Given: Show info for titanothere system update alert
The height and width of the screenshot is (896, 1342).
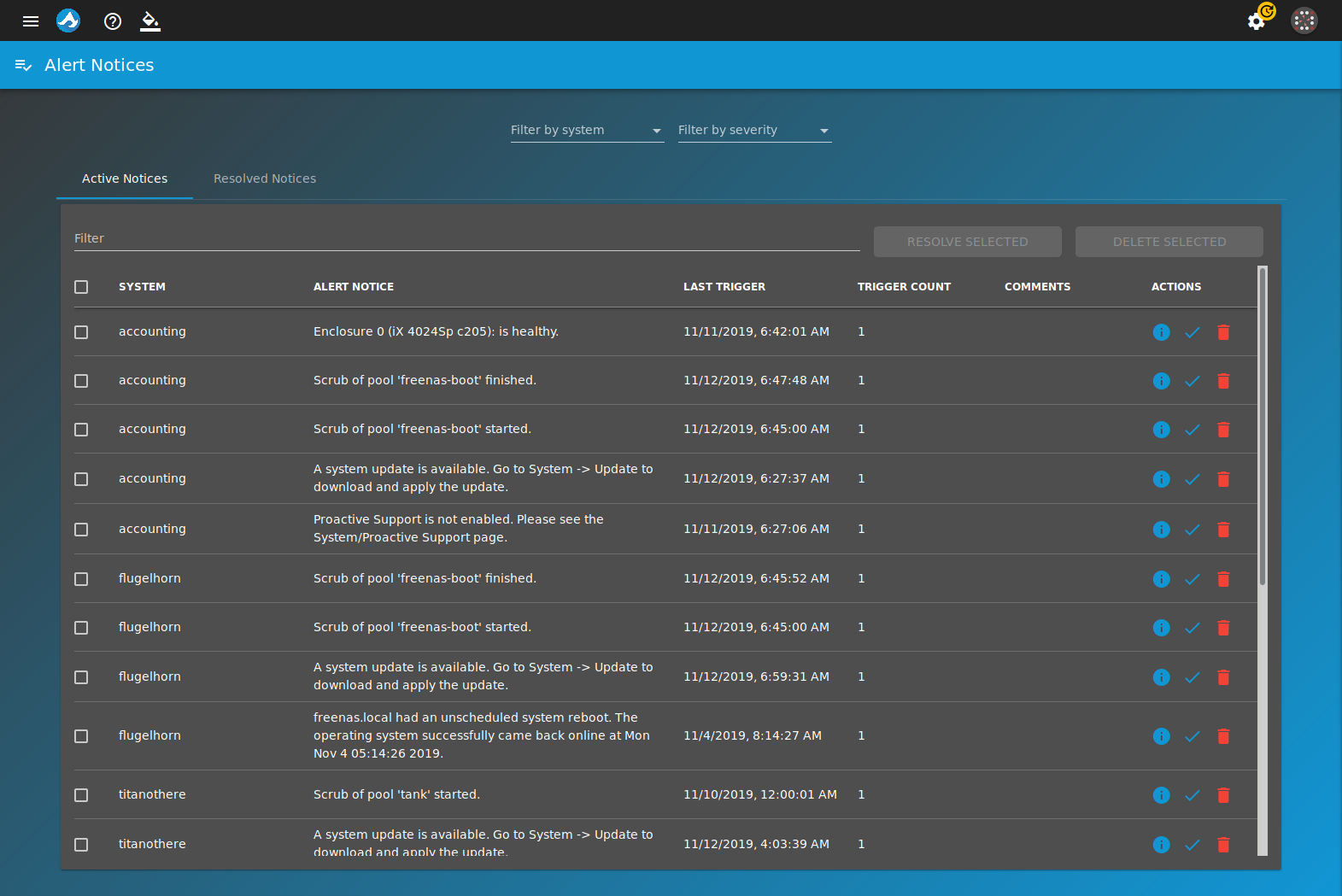Looking at the screenshot, I should click(x=1161, y=845).
